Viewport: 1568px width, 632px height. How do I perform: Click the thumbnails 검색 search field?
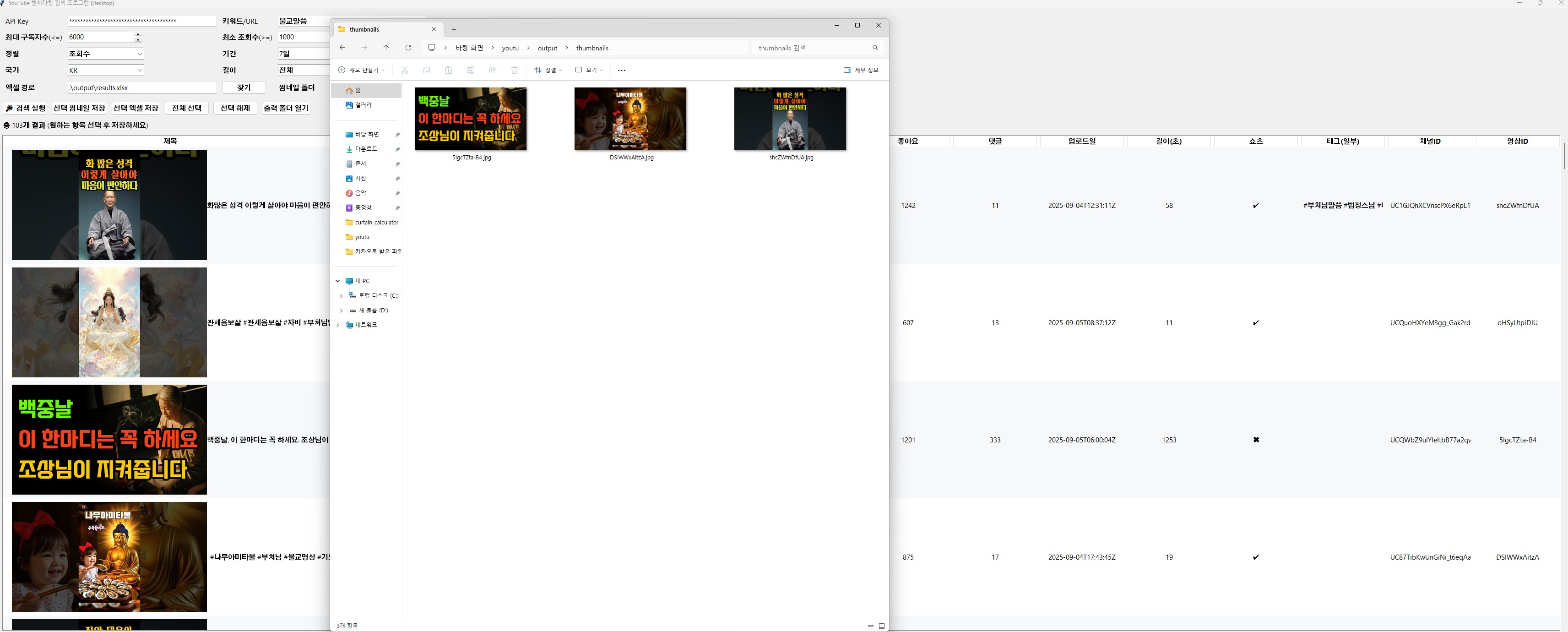tap(809, 48)
